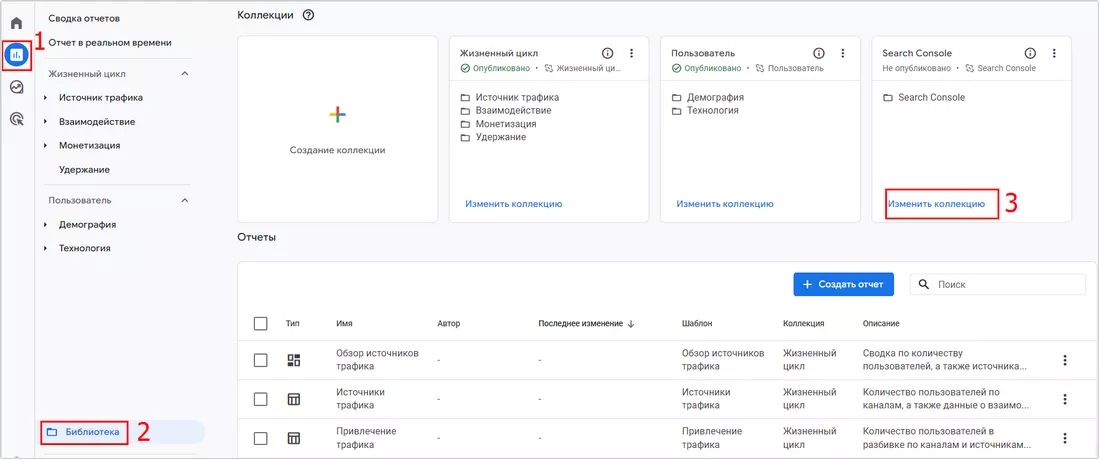Click Тип column header
This screenshot has width=1100, height=460.
[x=293, y=323]
